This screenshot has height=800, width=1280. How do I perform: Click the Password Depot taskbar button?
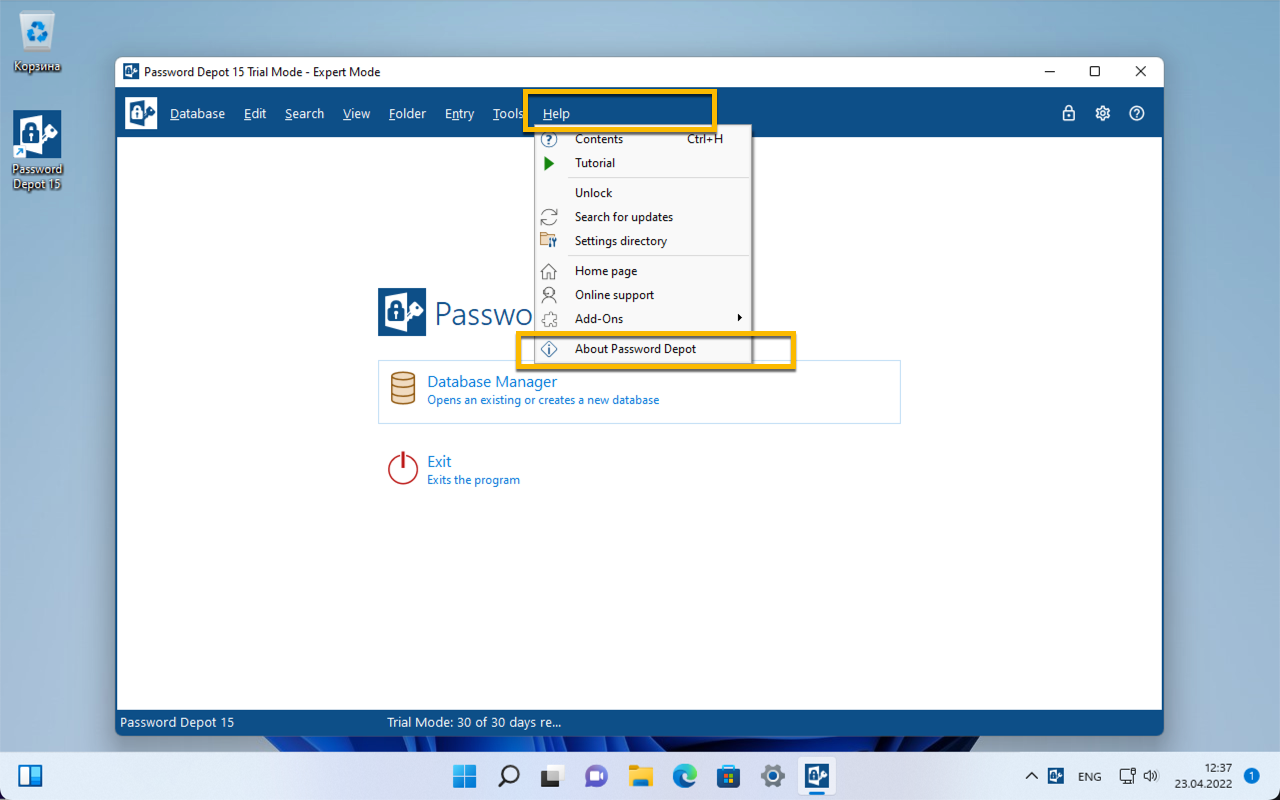[x=817, y=775]
